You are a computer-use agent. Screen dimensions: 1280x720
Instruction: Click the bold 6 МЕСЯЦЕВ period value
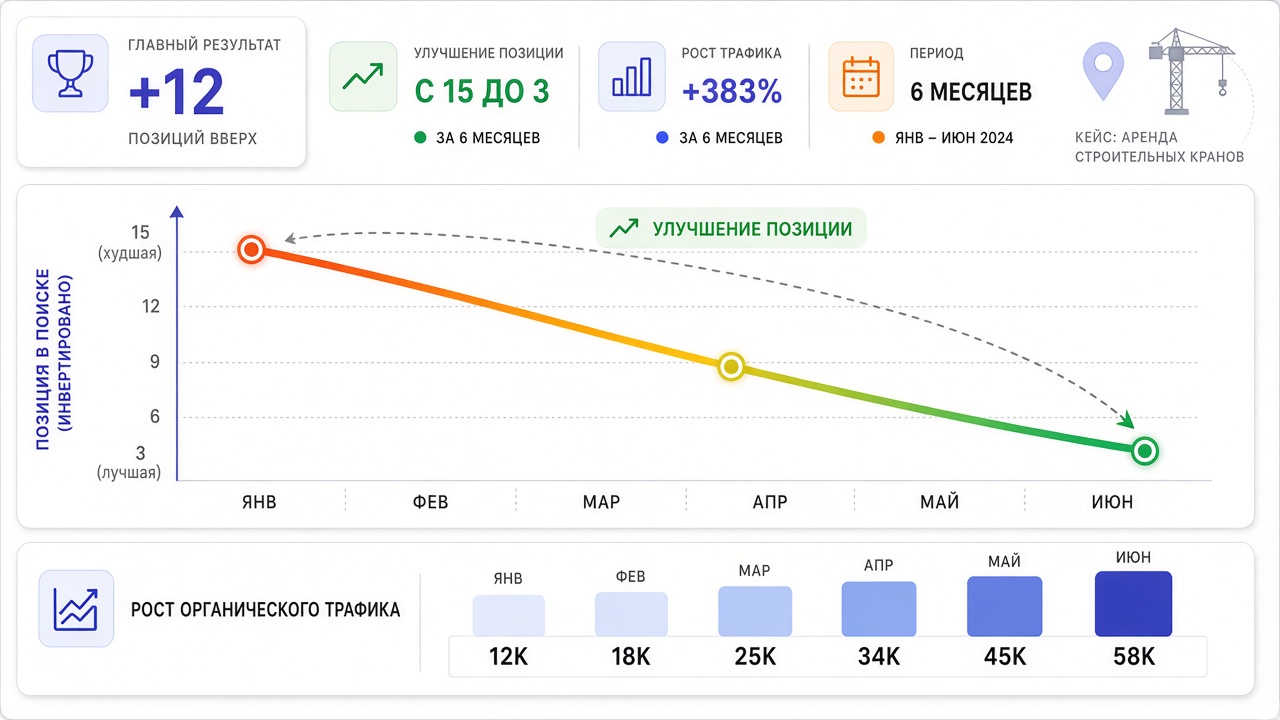tap(971, 93)
